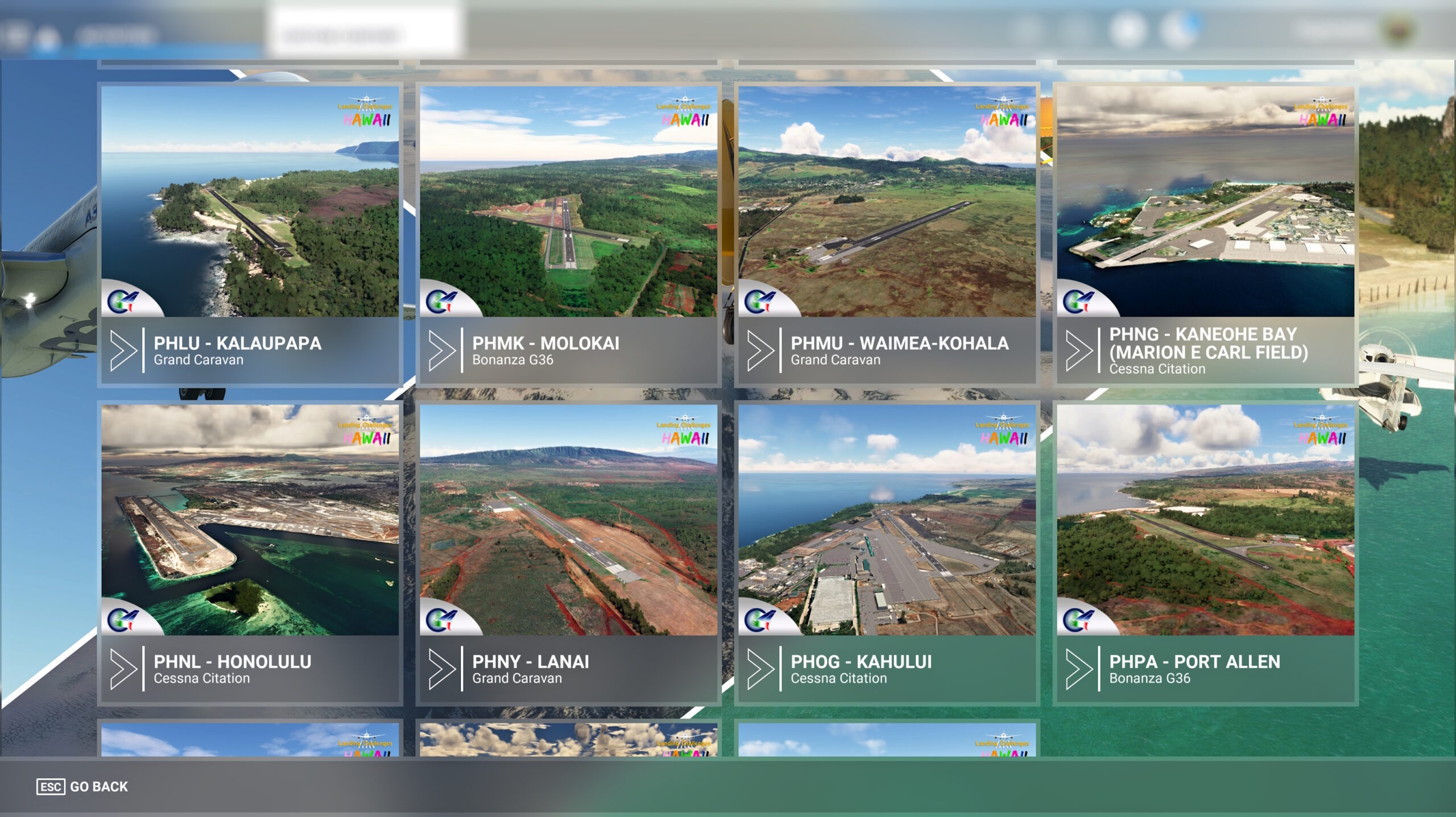
Task: Click the publisher logo on the Waimea-Kohala card
Action: 760,301
